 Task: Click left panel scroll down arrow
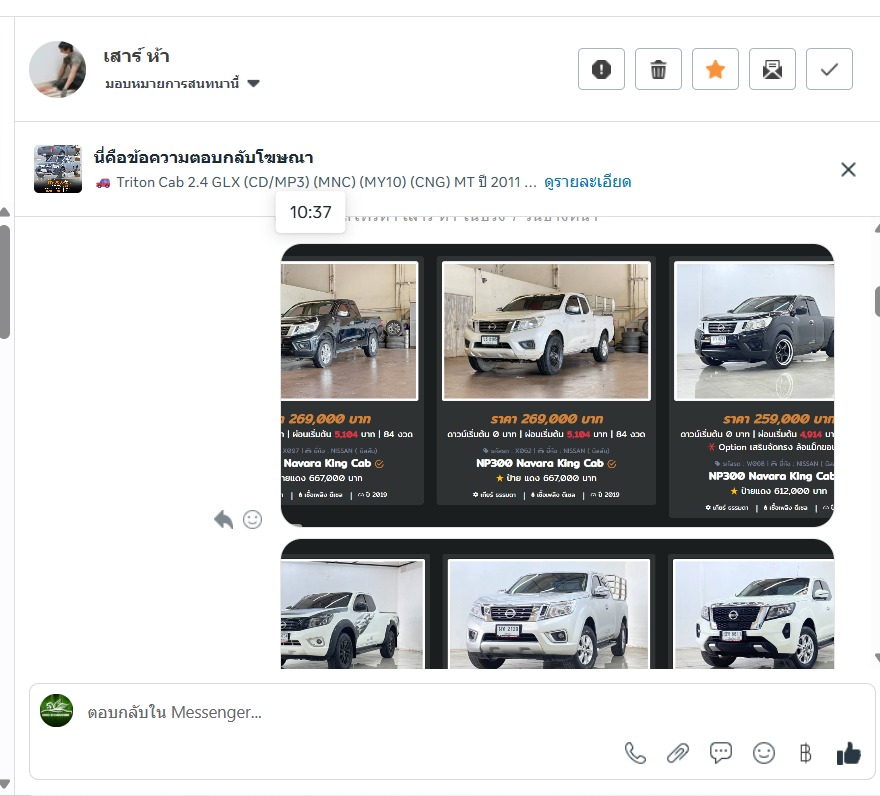coord(4,784)
